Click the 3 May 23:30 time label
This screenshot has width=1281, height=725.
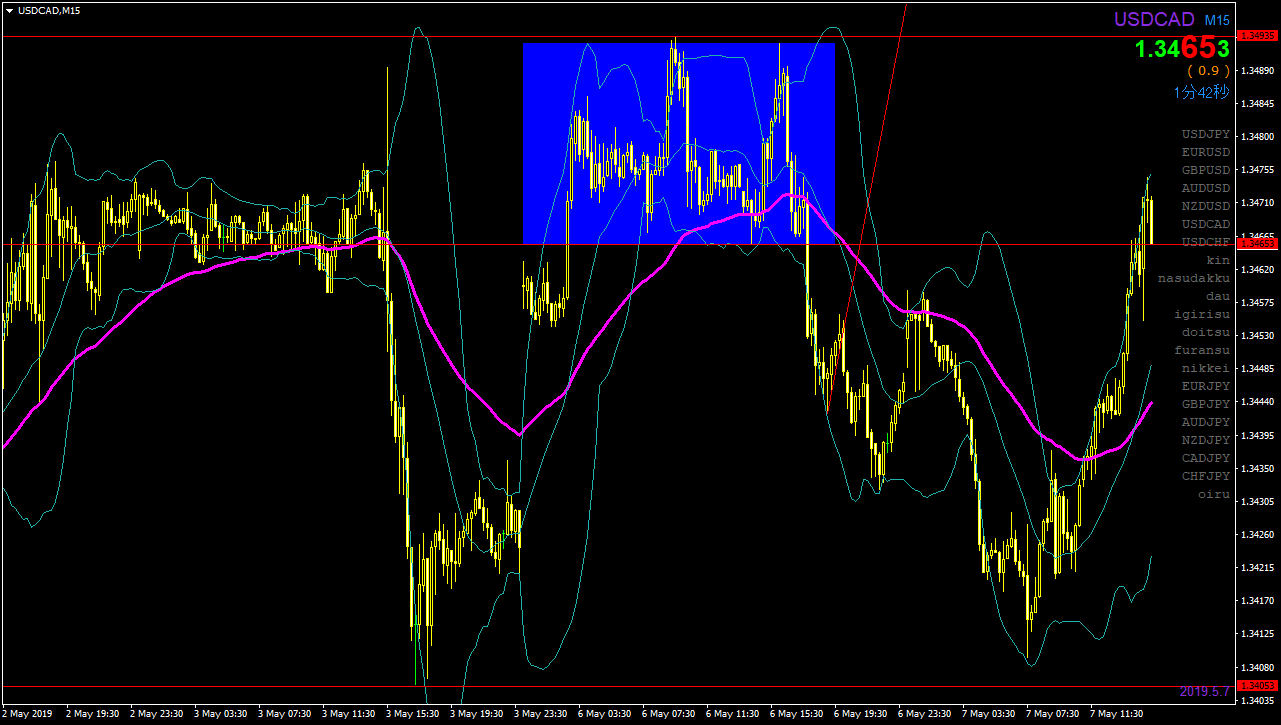pyautogui.click(x=541, y=714)
